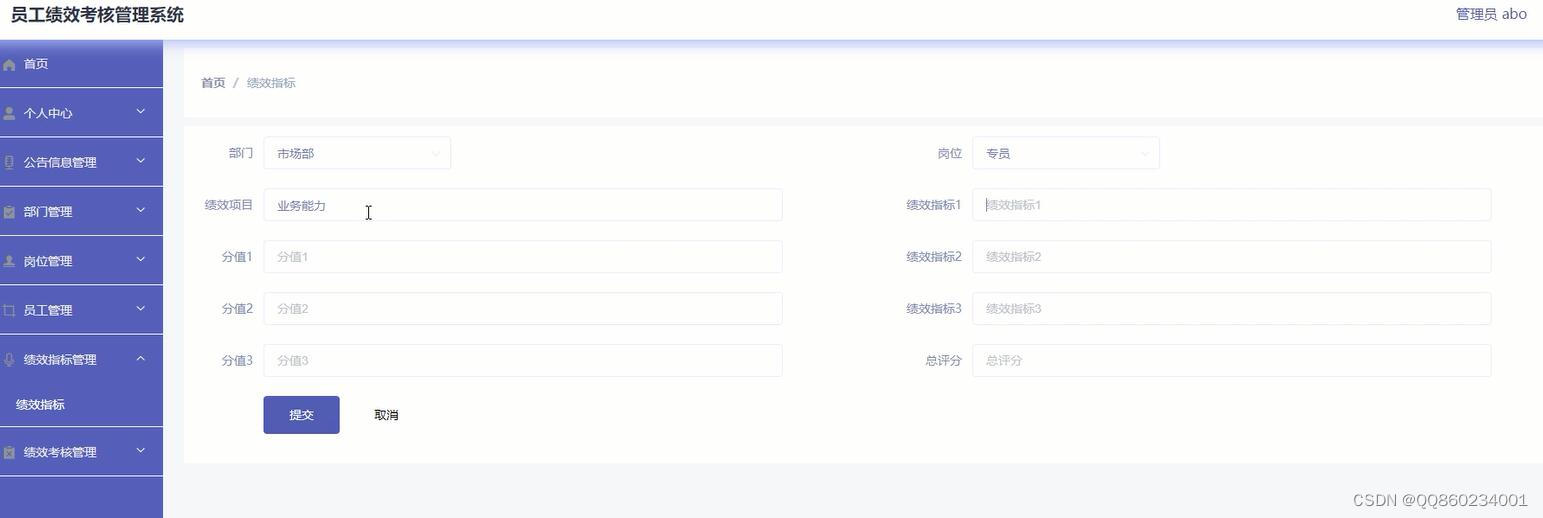Click the 提交 submit button
Screen dimensions: 1543x518
tap(301, 415)
